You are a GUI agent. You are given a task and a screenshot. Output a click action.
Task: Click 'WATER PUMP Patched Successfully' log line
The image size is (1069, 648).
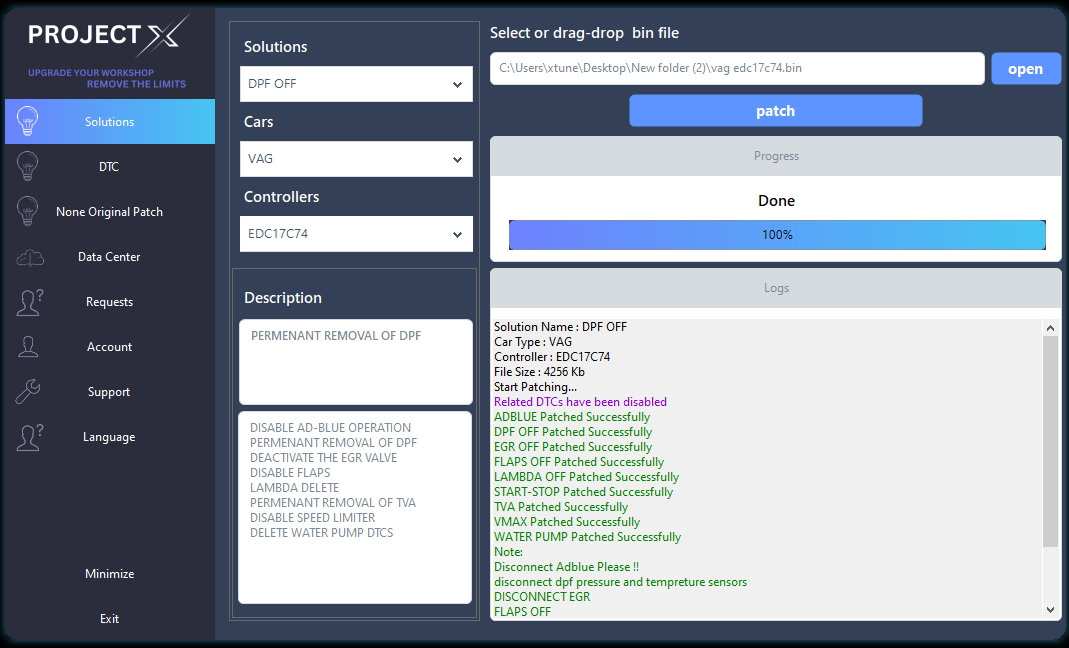(588, 537)
